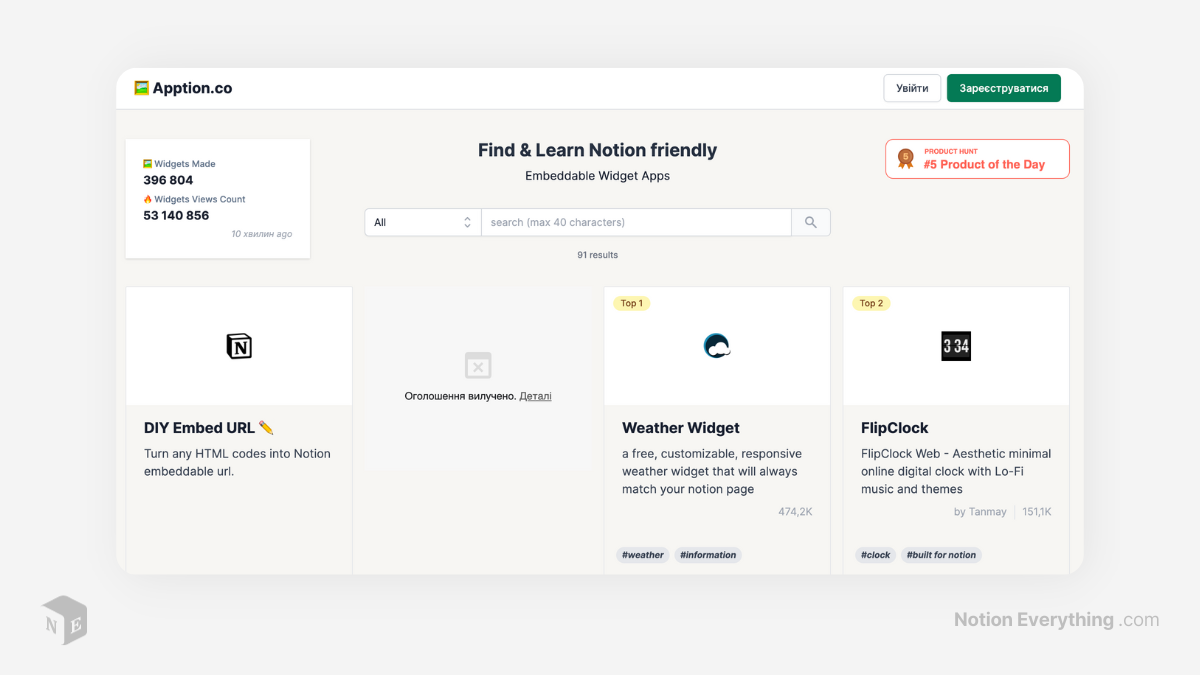Click the fire emoji beside Widgets Views Count
Screen dimensions: 1200x675
[x=146, y=199]
